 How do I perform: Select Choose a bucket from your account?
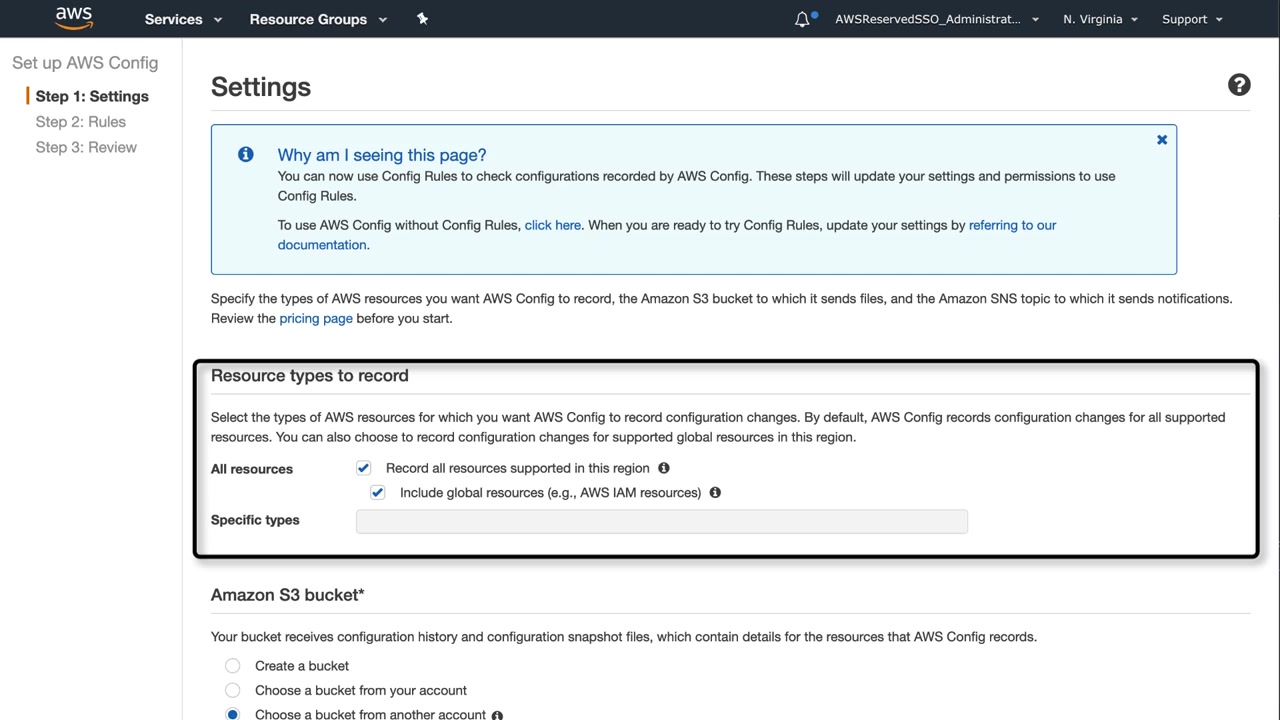click(233, 690)
